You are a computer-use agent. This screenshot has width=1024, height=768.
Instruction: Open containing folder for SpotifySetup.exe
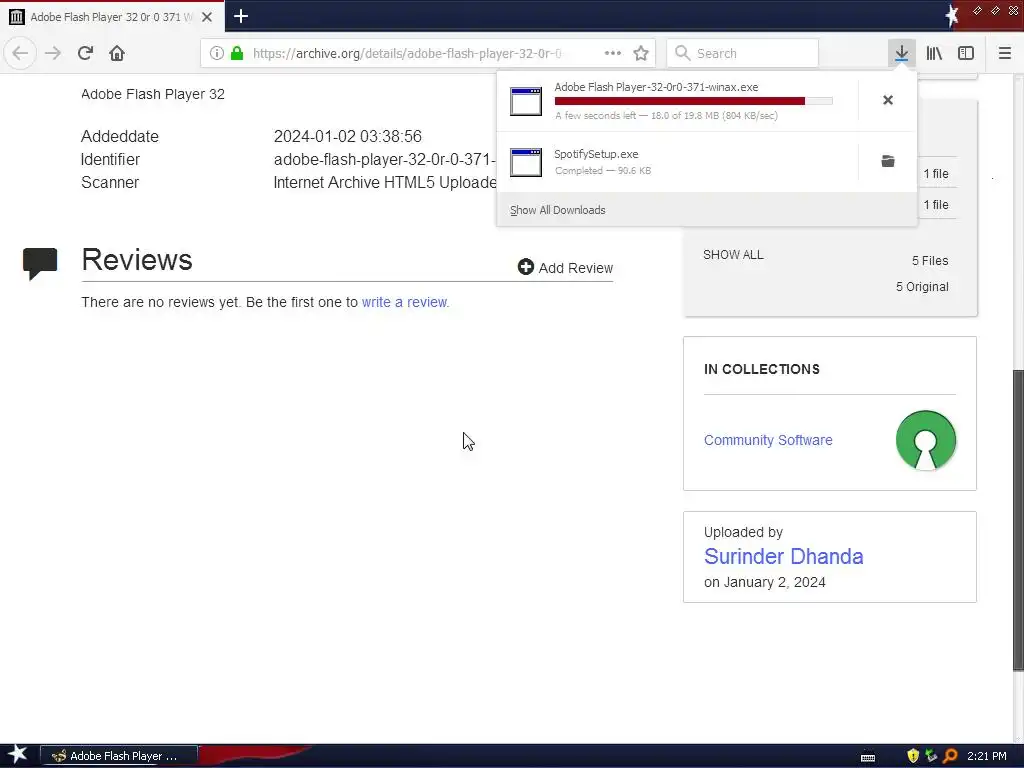pos(888,161)
